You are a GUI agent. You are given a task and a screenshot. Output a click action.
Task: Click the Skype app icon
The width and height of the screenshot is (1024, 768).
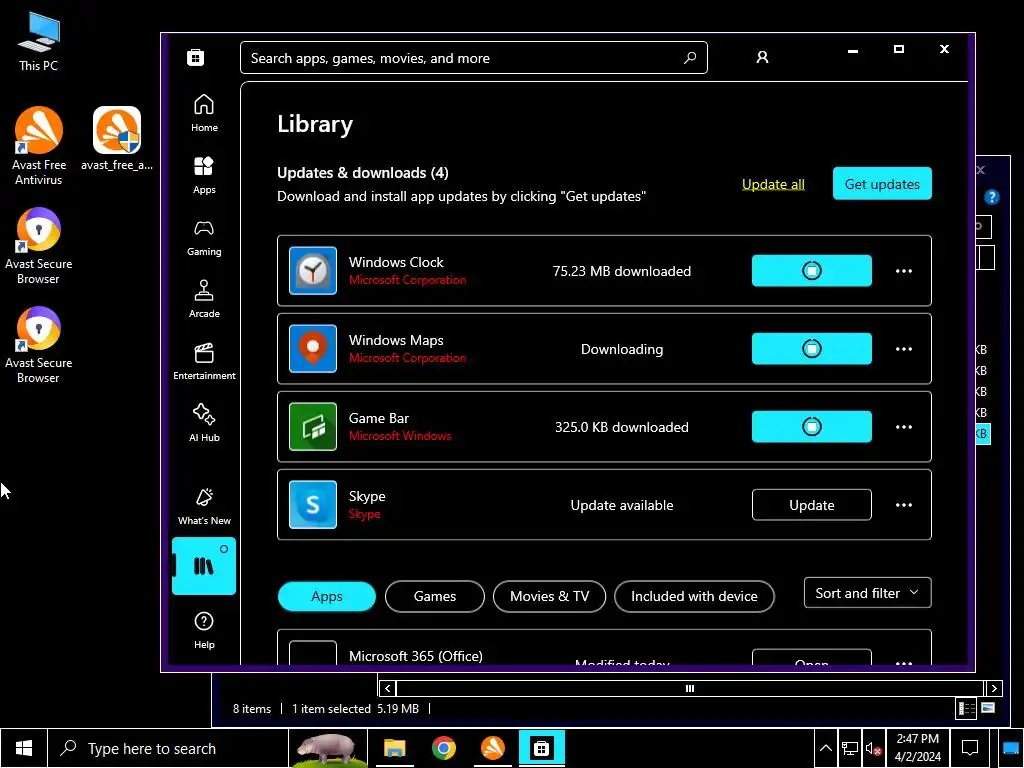(x=313, y=505)
